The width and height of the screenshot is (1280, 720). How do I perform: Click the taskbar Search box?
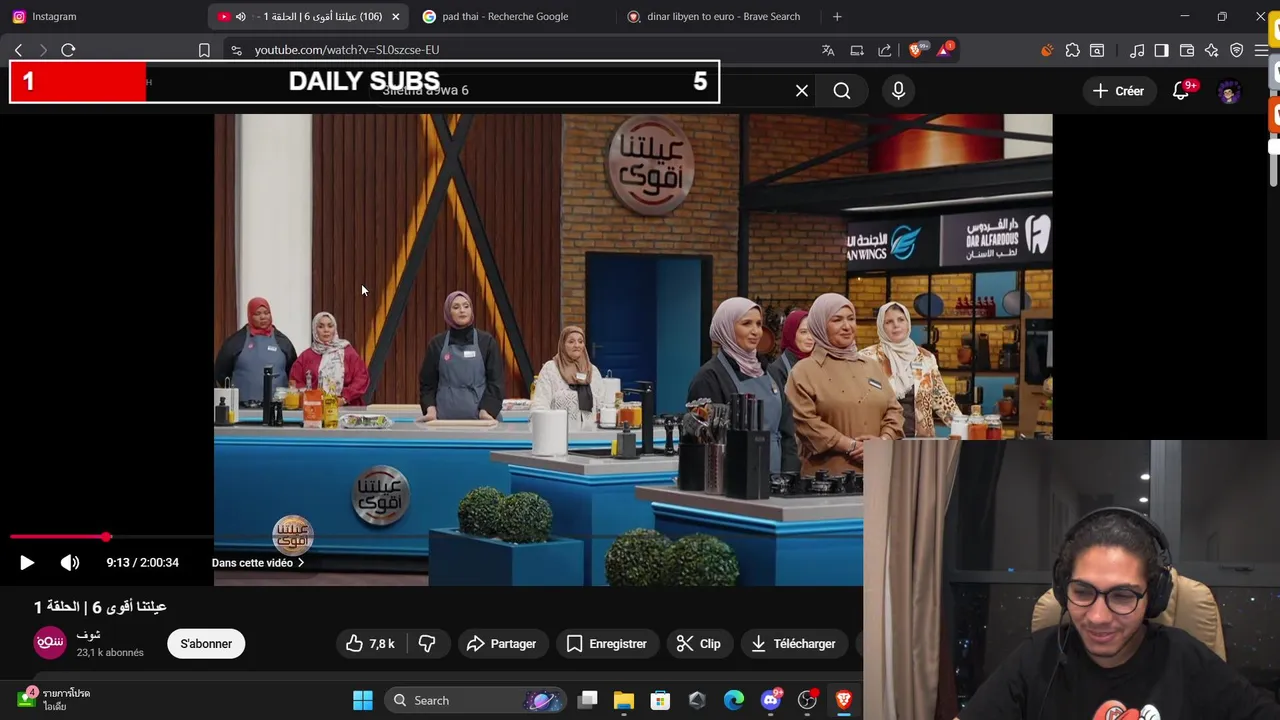475,700
